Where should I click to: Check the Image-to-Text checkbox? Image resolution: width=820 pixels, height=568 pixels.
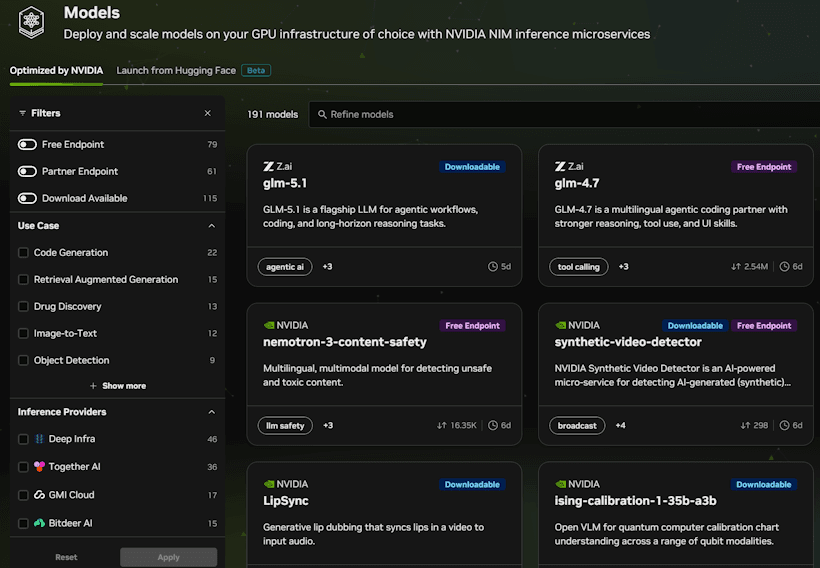23,334
